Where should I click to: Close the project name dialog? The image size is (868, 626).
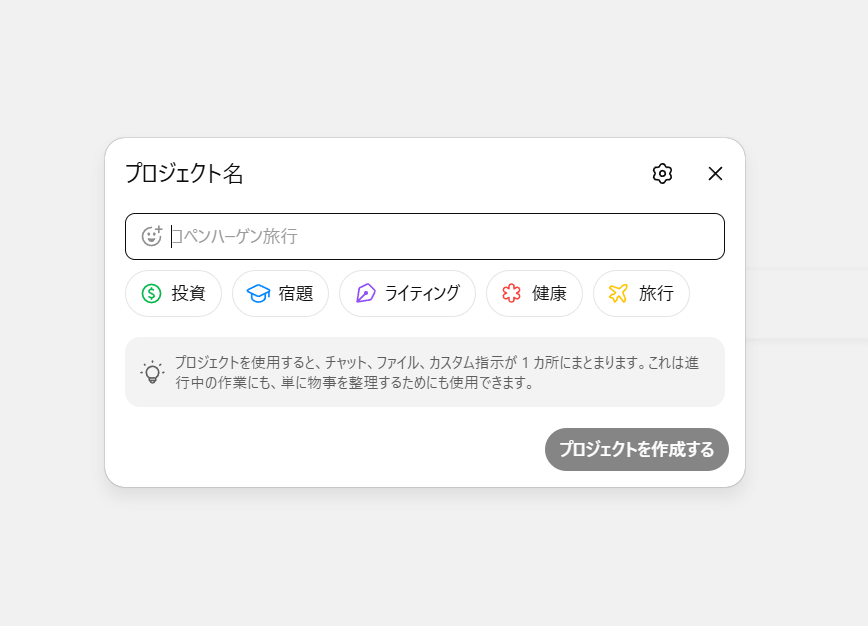(715, 174)
